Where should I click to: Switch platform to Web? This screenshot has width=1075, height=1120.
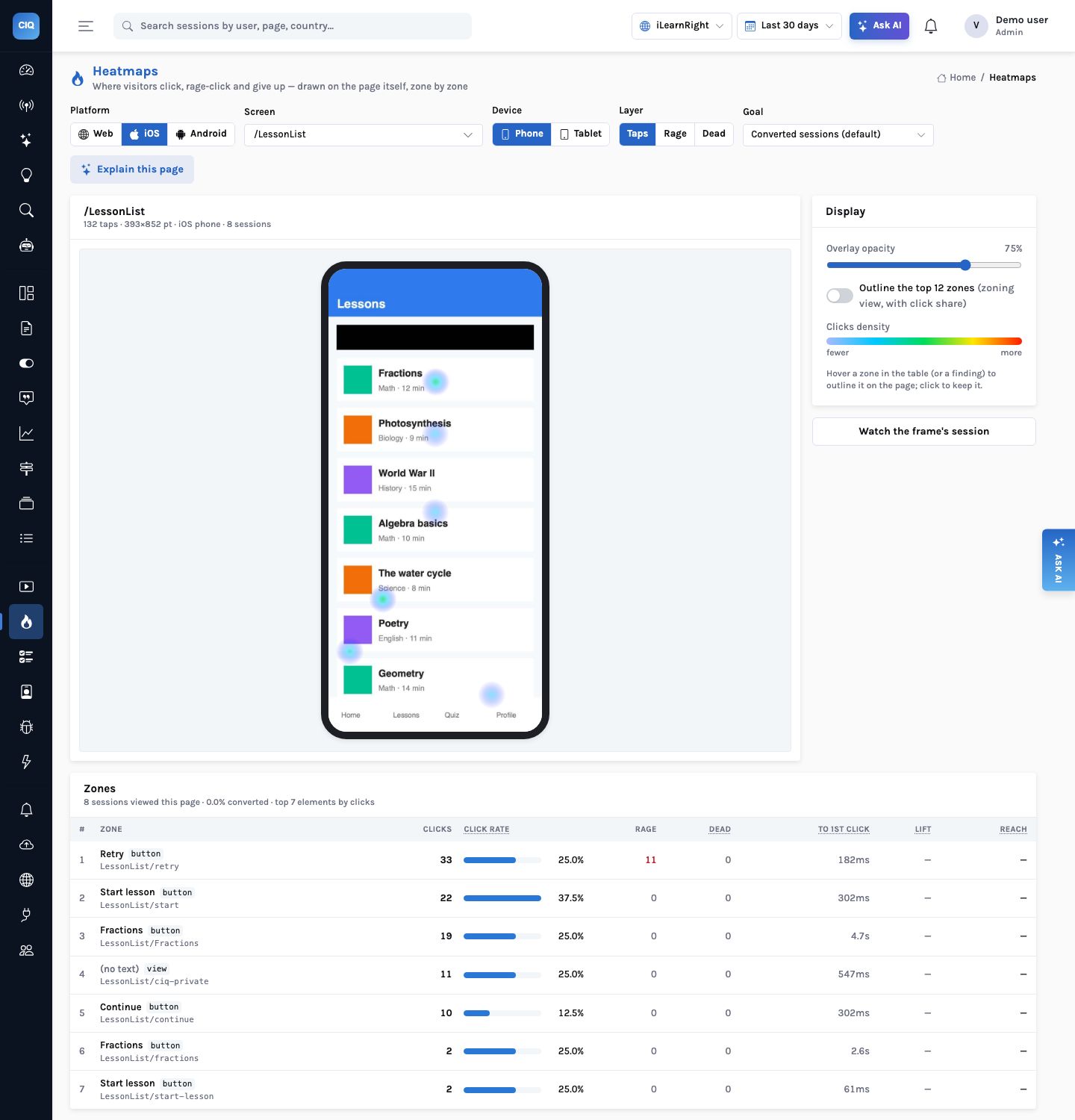[x=96, y=134]
